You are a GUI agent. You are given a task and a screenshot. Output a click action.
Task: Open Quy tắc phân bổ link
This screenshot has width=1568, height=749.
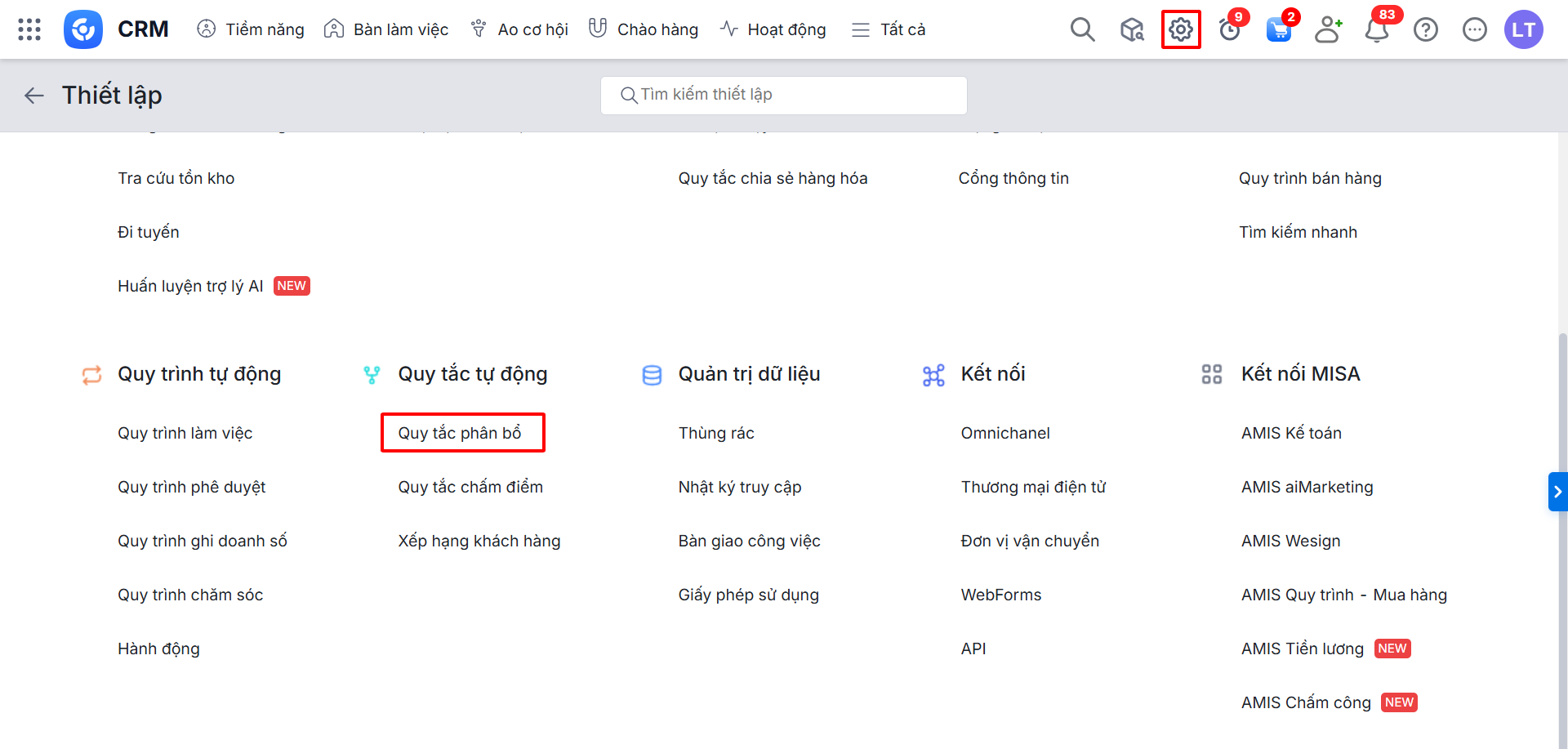pos(460,433)
